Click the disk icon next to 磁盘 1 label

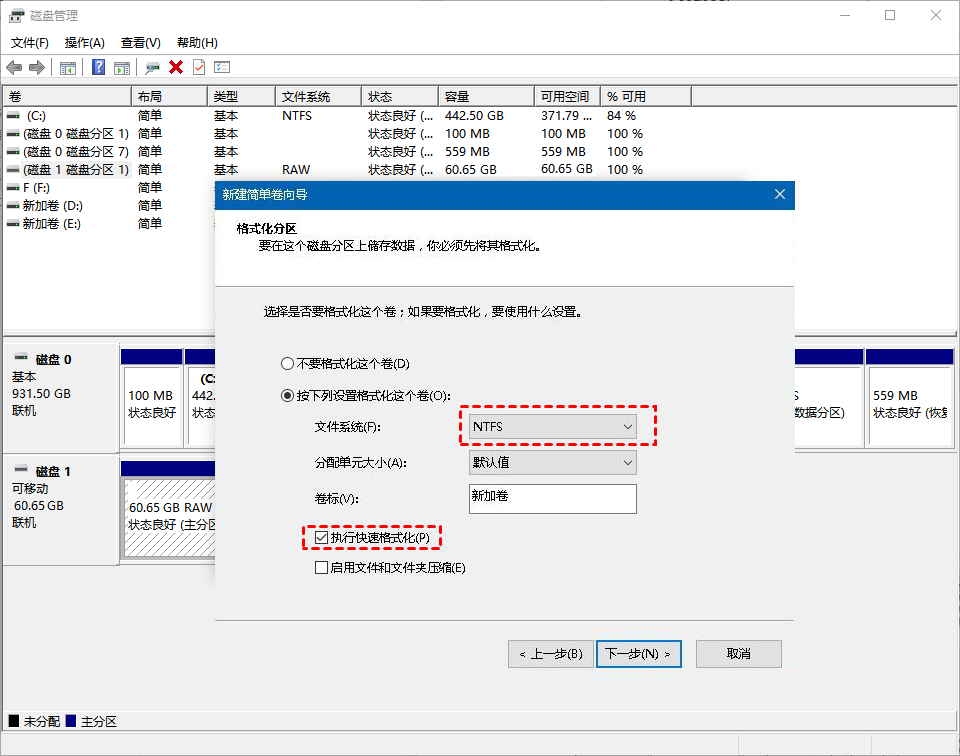[x=21, y=469]
